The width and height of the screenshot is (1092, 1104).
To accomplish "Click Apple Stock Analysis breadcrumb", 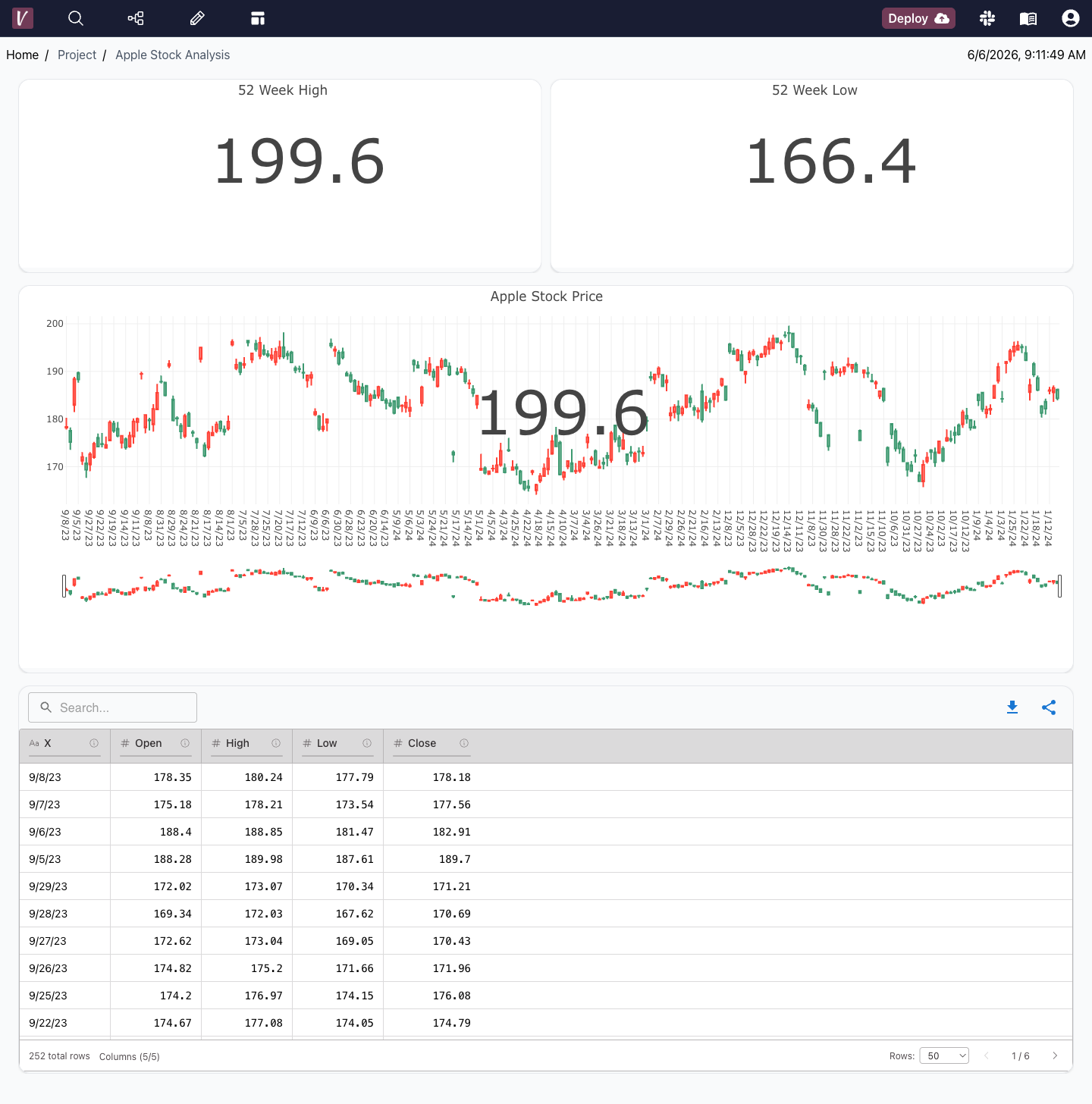I will coord(173,55).
